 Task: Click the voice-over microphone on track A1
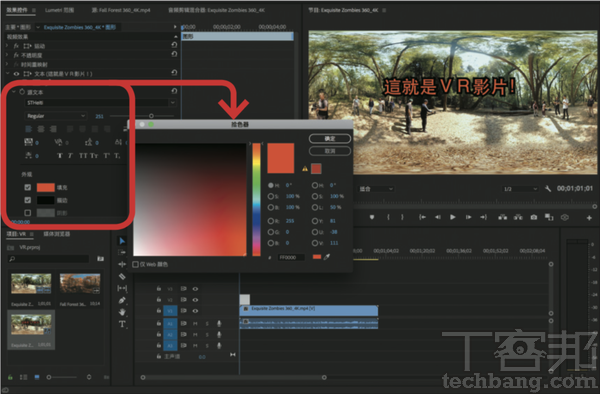click(x=219, y=324)
